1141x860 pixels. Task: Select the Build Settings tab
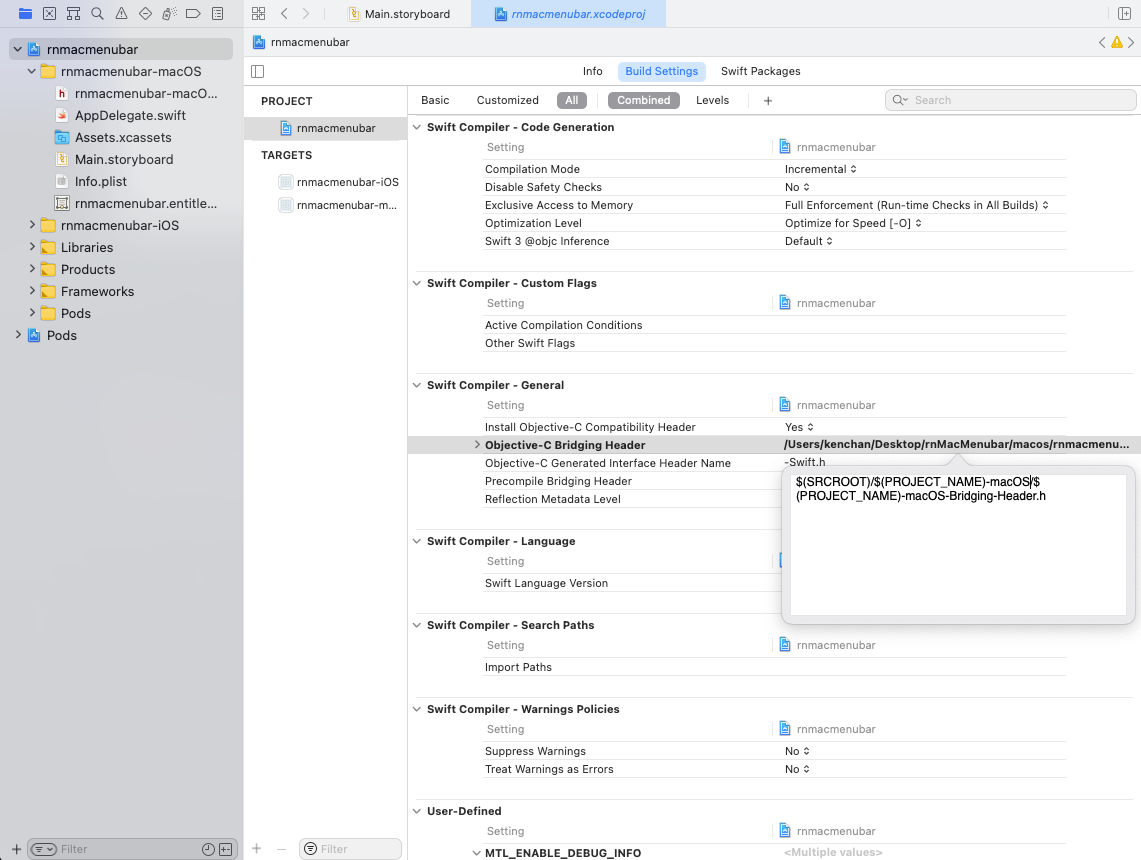pyautogui.click(x=661, y=71)
